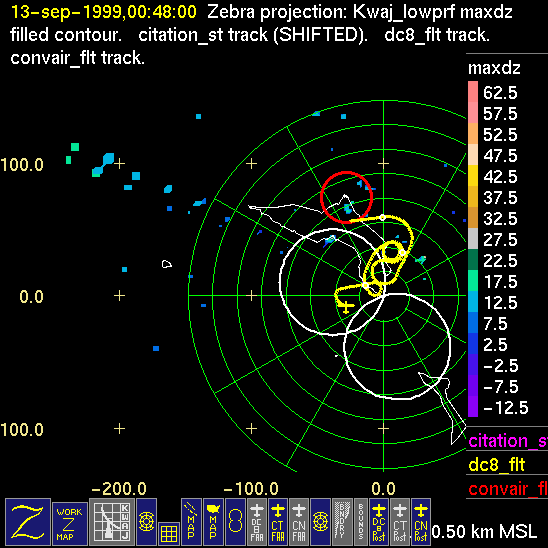Click the WORK Z MAP icon
Viewport: 548px width, 548px height.
click(x=70, y=524)
